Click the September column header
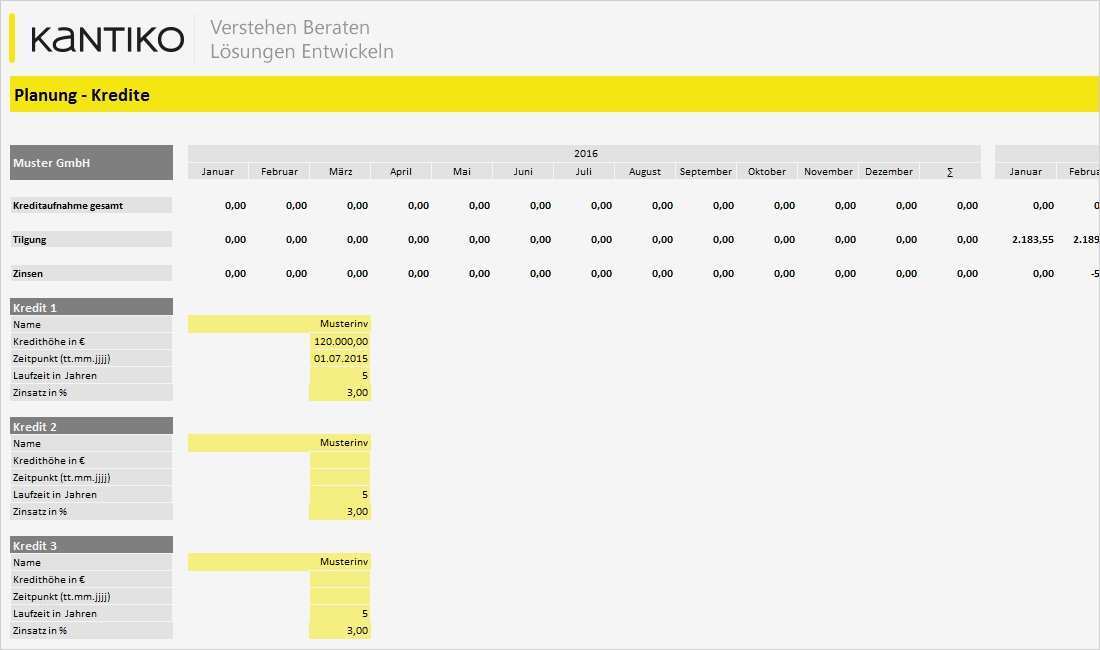 point(706,172)
